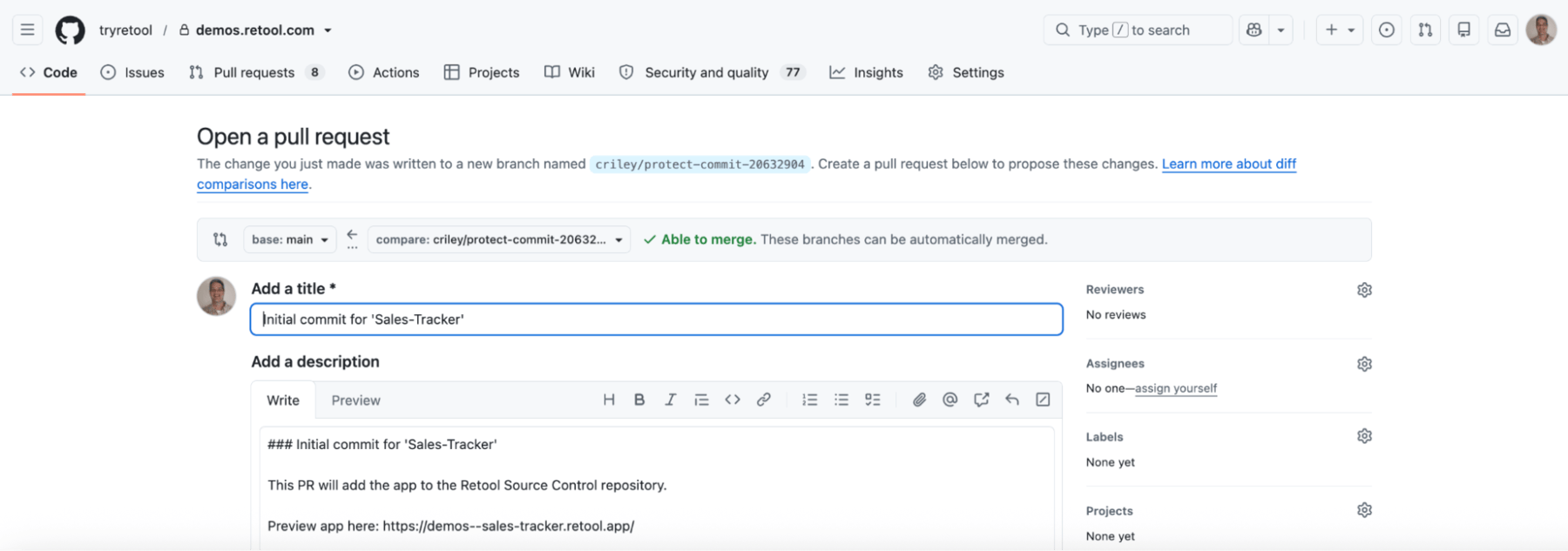Open the notifications inbox
The width and height of the screenshot is (1568, 551).
click(1503, 30)
